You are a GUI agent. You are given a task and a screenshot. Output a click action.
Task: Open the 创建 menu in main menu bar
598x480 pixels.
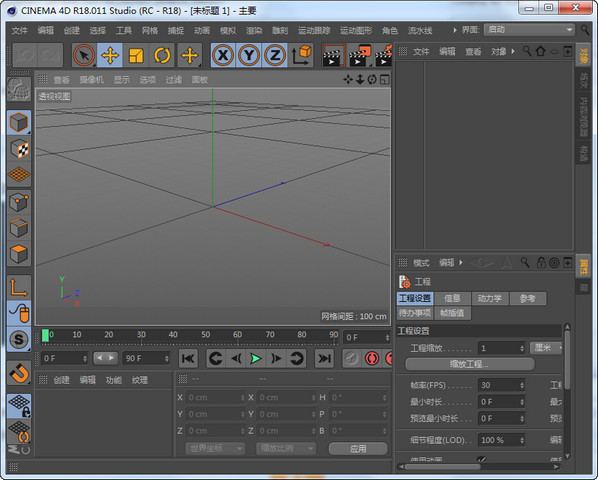[72, 31]
